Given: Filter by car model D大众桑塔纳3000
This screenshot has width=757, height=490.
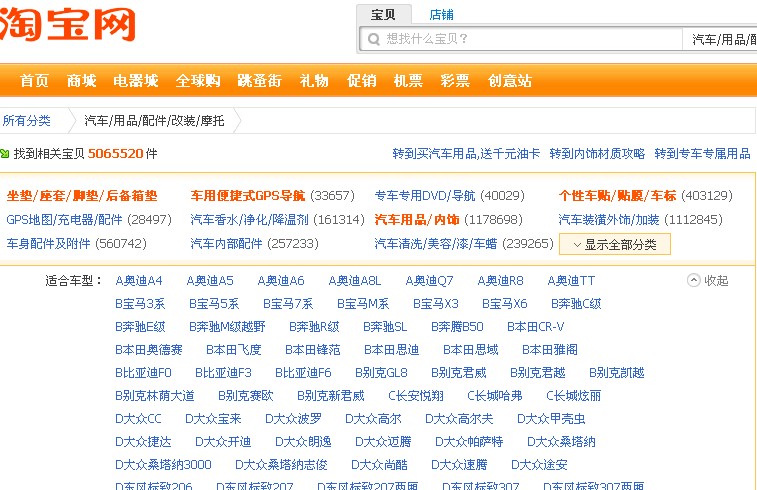Looking at the screenshot, I should pyautogui.click(x=163, y=465).
